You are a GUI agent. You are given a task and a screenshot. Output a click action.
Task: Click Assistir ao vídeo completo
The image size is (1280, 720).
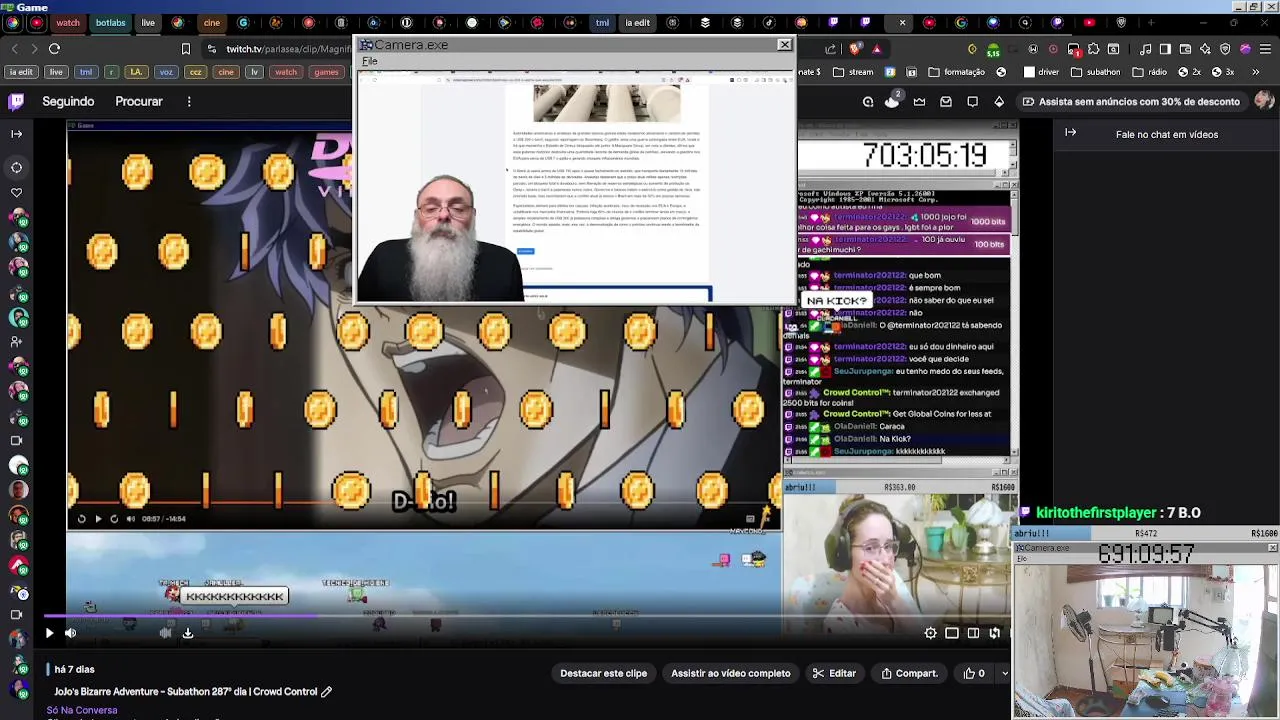[730, 673]
